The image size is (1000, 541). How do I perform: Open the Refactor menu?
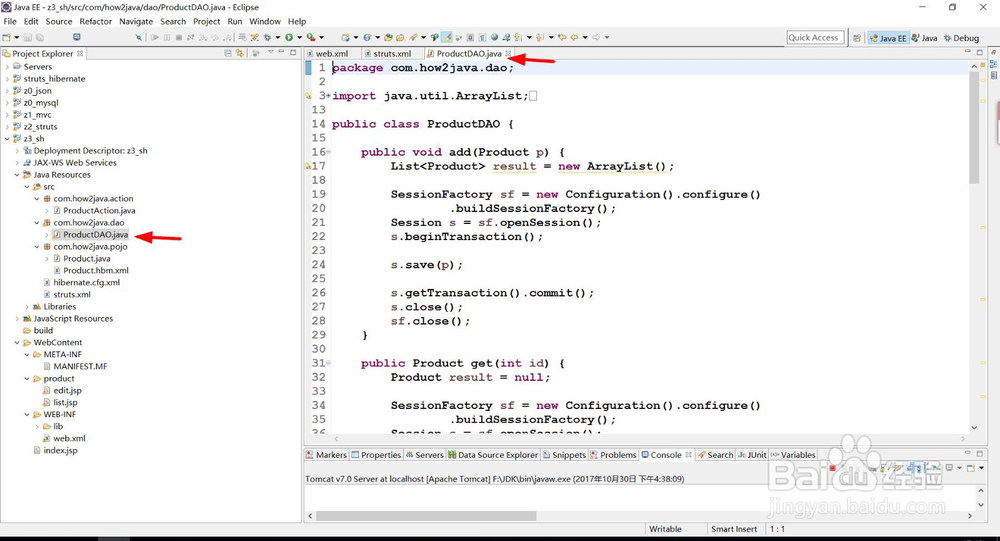[96, 21]
